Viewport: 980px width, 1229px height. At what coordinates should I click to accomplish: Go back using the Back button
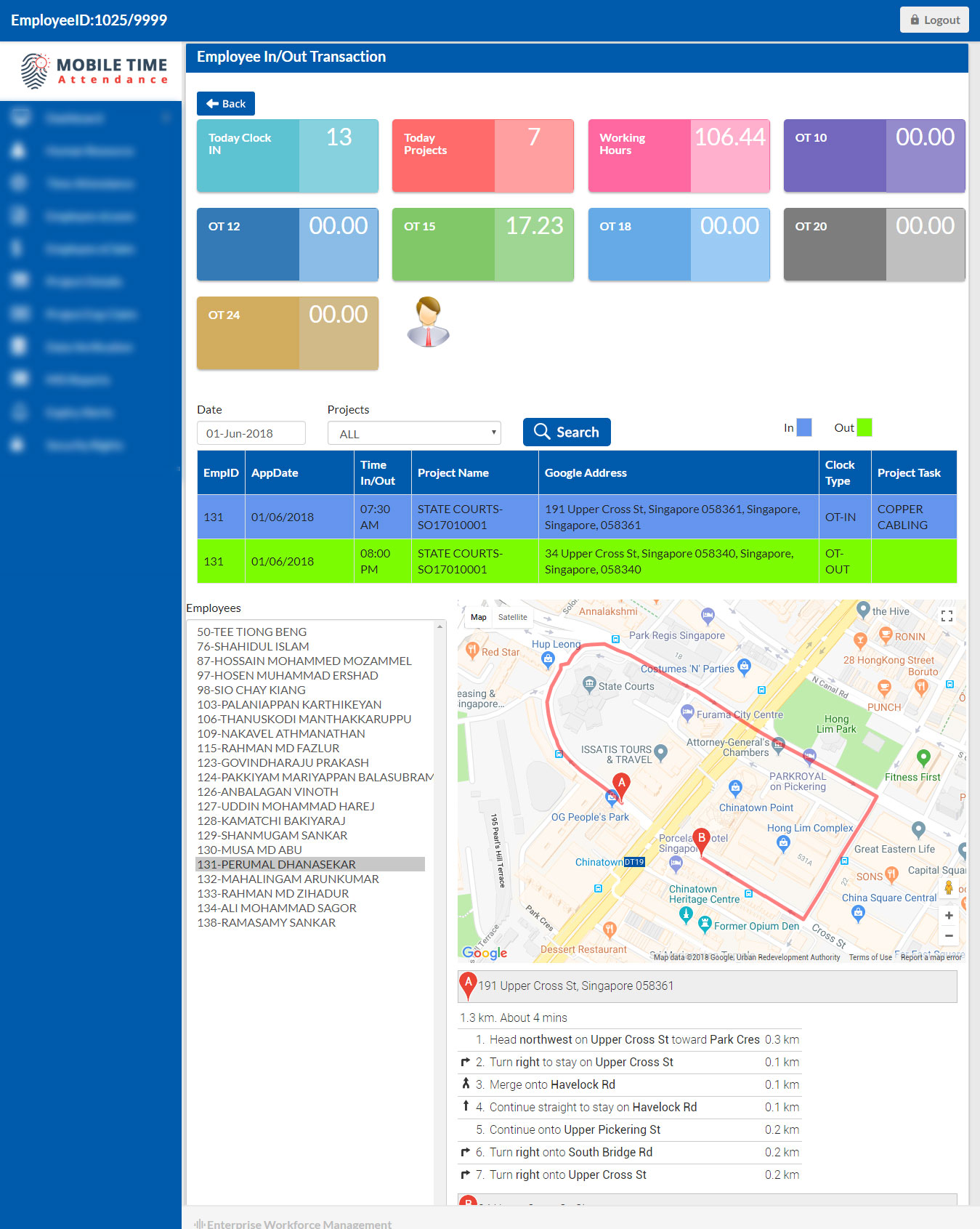click(x=226, y=104)
